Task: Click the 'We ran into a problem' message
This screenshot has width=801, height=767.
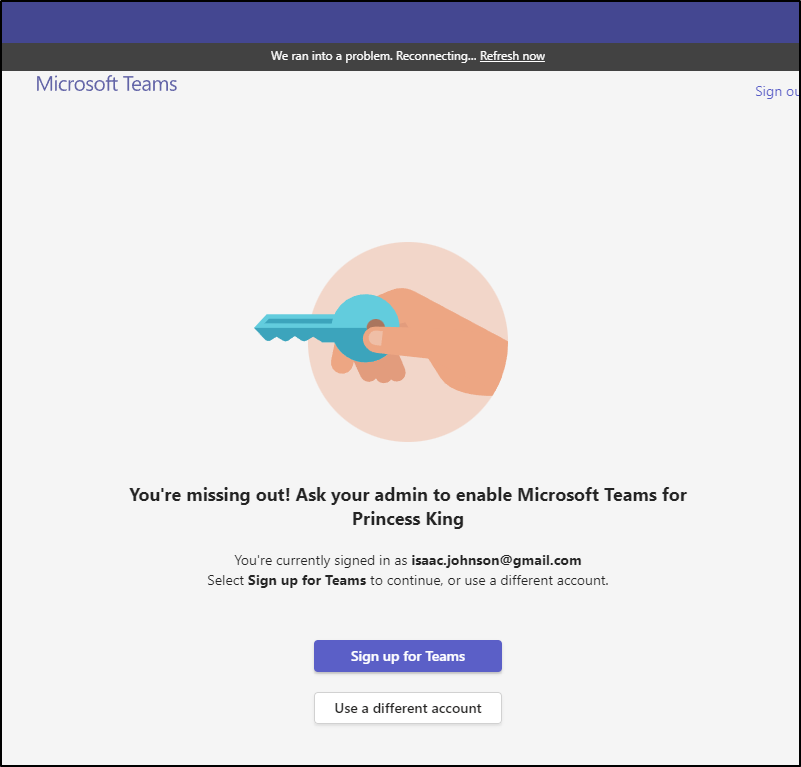Action: coord(373,56)
